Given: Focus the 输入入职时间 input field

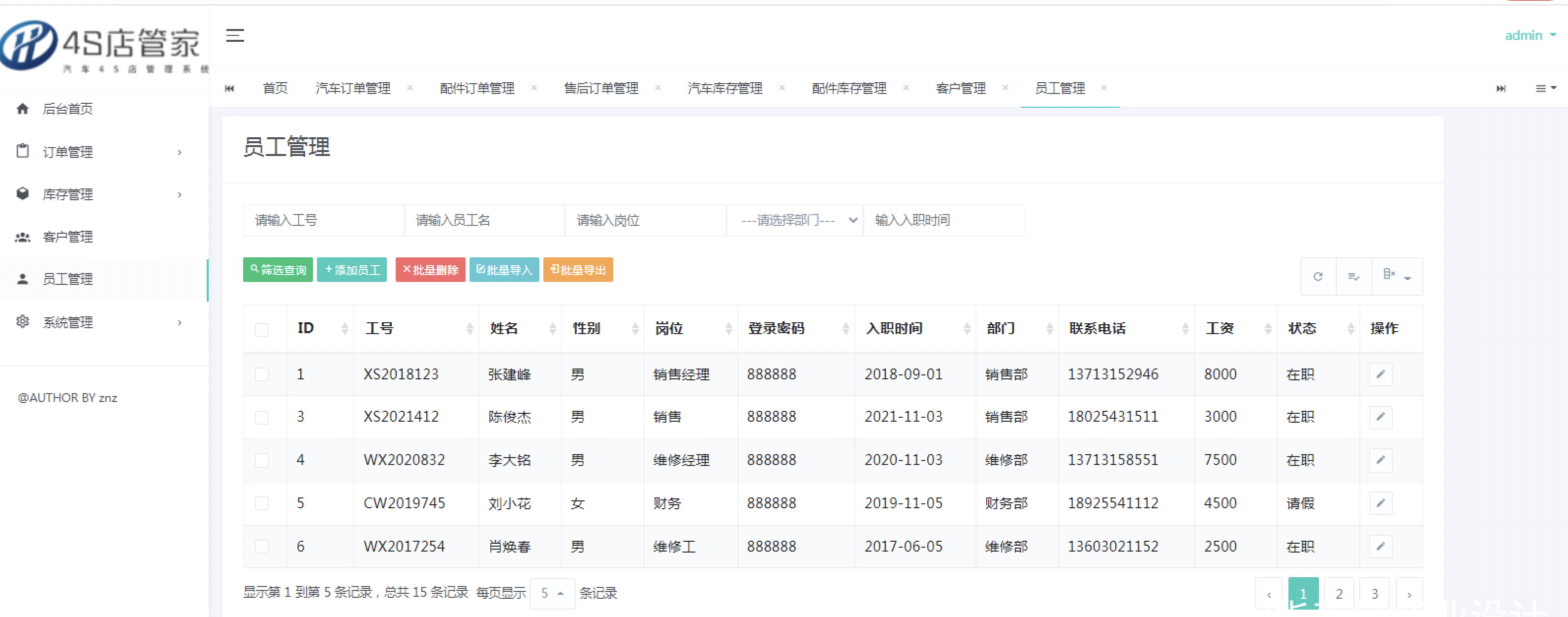Looking at the screenshot, I should [x=943, y=220].
